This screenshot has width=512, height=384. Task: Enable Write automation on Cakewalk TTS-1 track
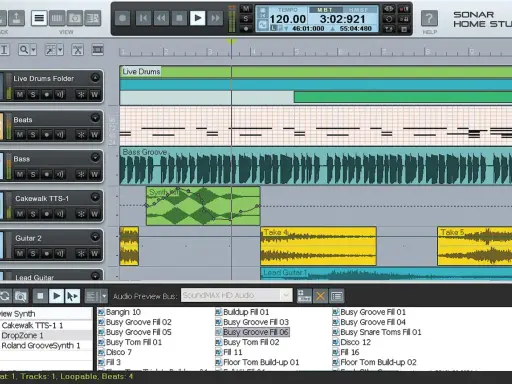(95, 214)
